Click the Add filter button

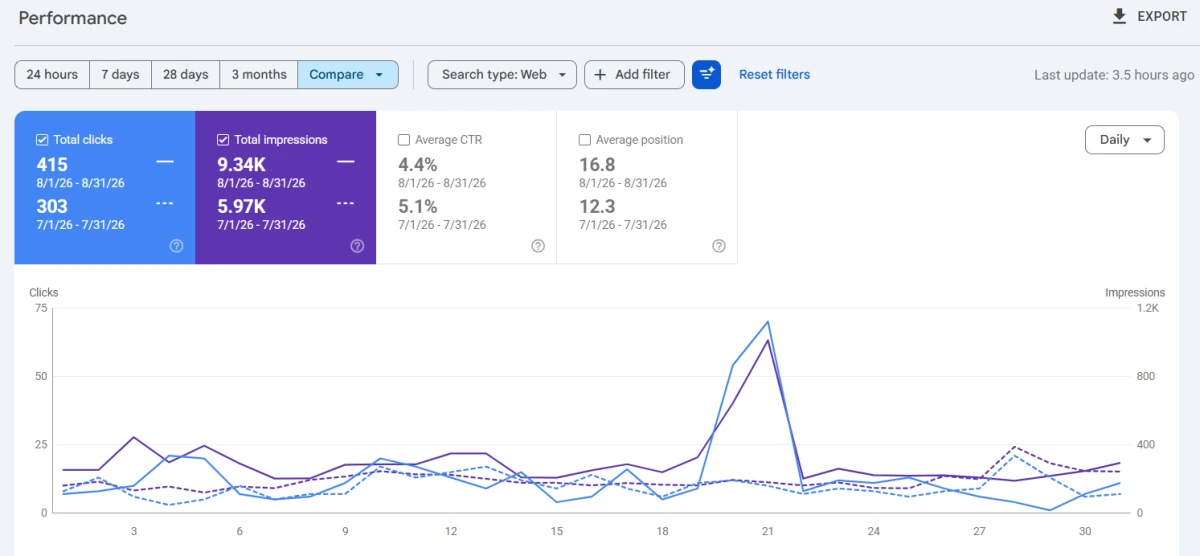pyautogui.click(x=634, y=74)
